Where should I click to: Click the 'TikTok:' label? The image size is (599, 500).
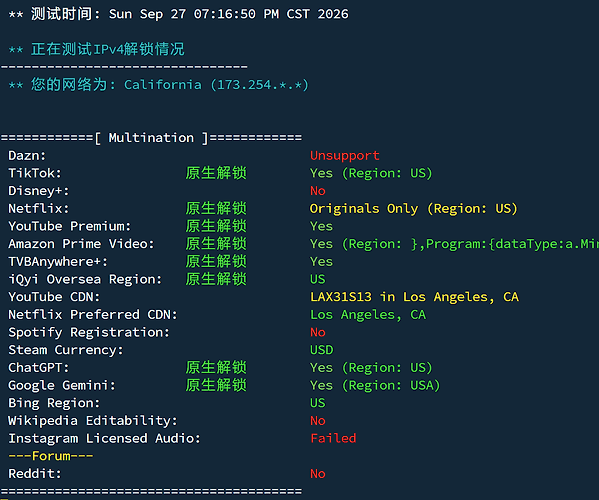[35, 173]
